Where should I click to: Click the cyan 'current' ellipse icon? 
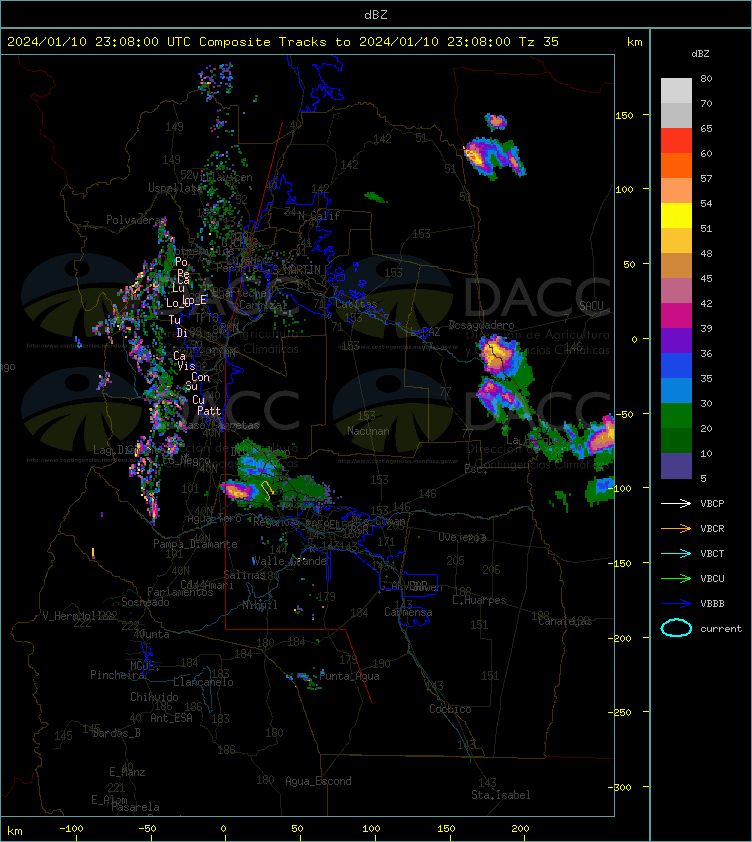coord(676,628)
